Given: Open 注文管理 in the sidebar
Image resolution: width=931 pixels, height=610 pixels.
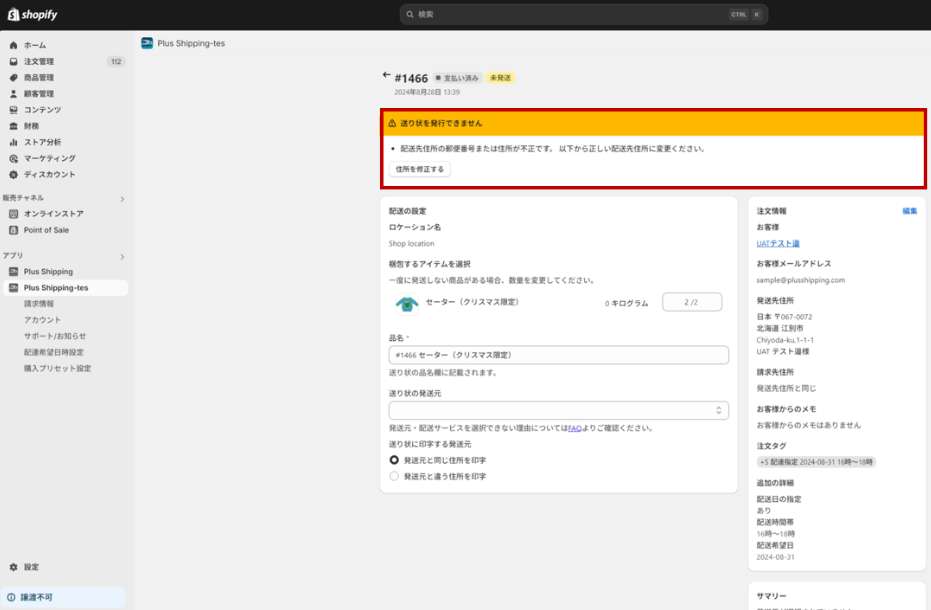Looking at the screenshot, I should coord(39,61).
